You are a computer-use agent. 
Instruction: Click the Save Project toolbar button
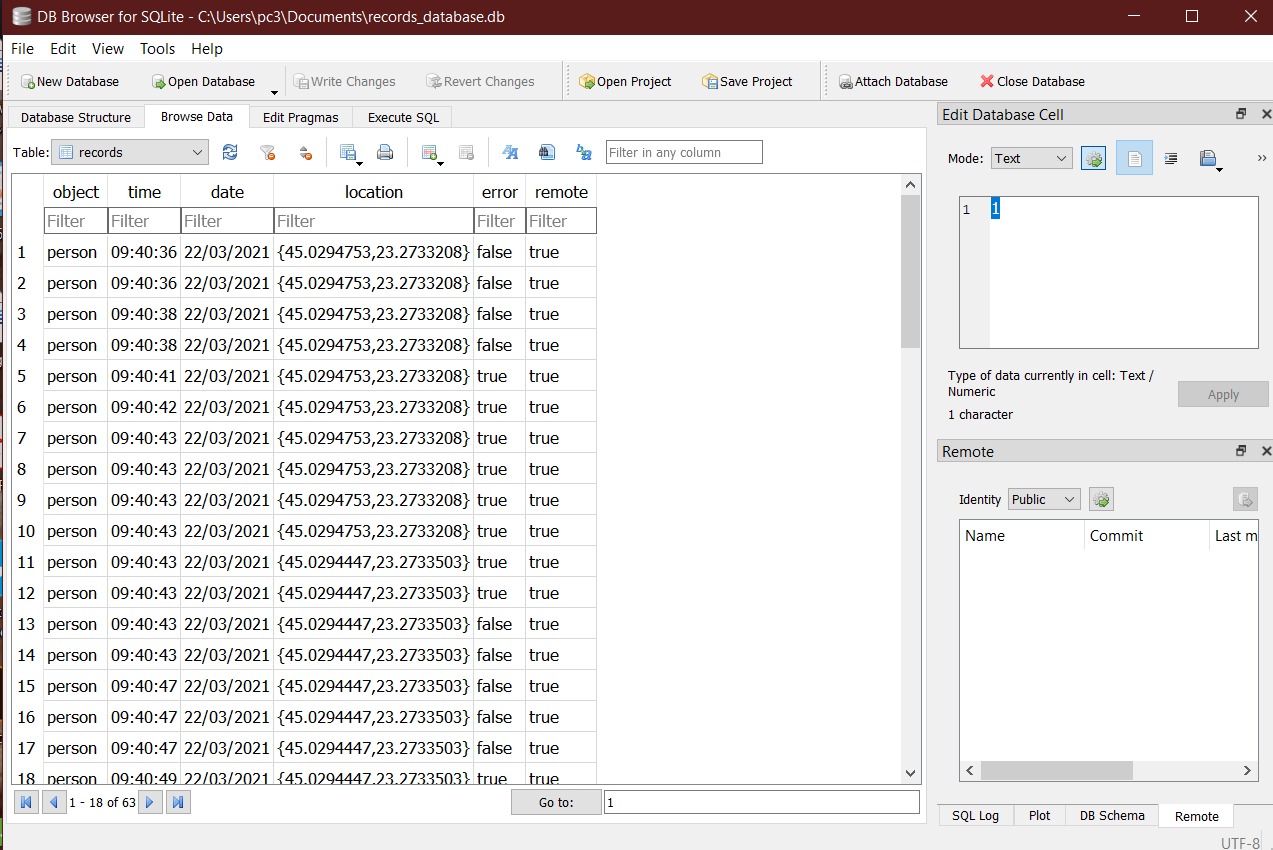tap(748, 82)
